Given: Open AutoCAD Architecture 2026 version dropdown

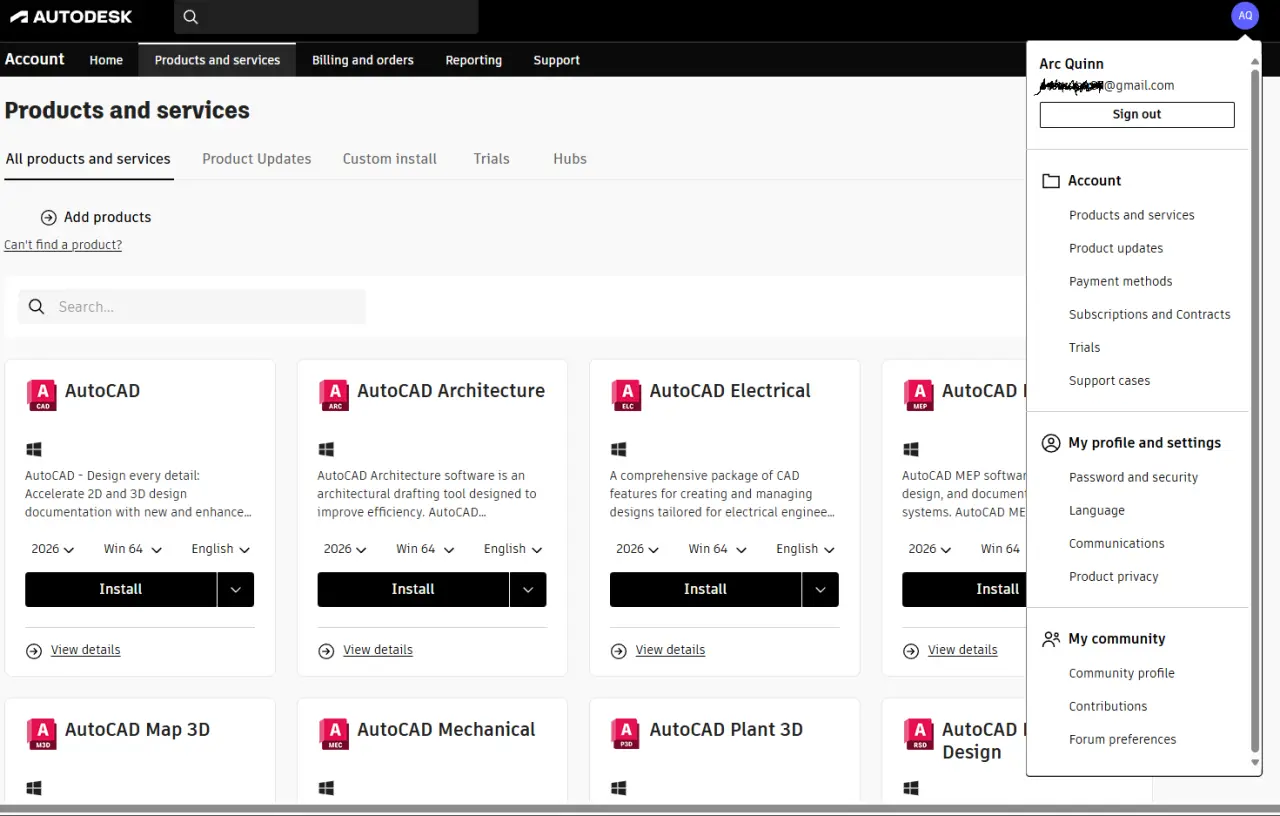Looking at the screenshot, I should (x=345, y=549).
